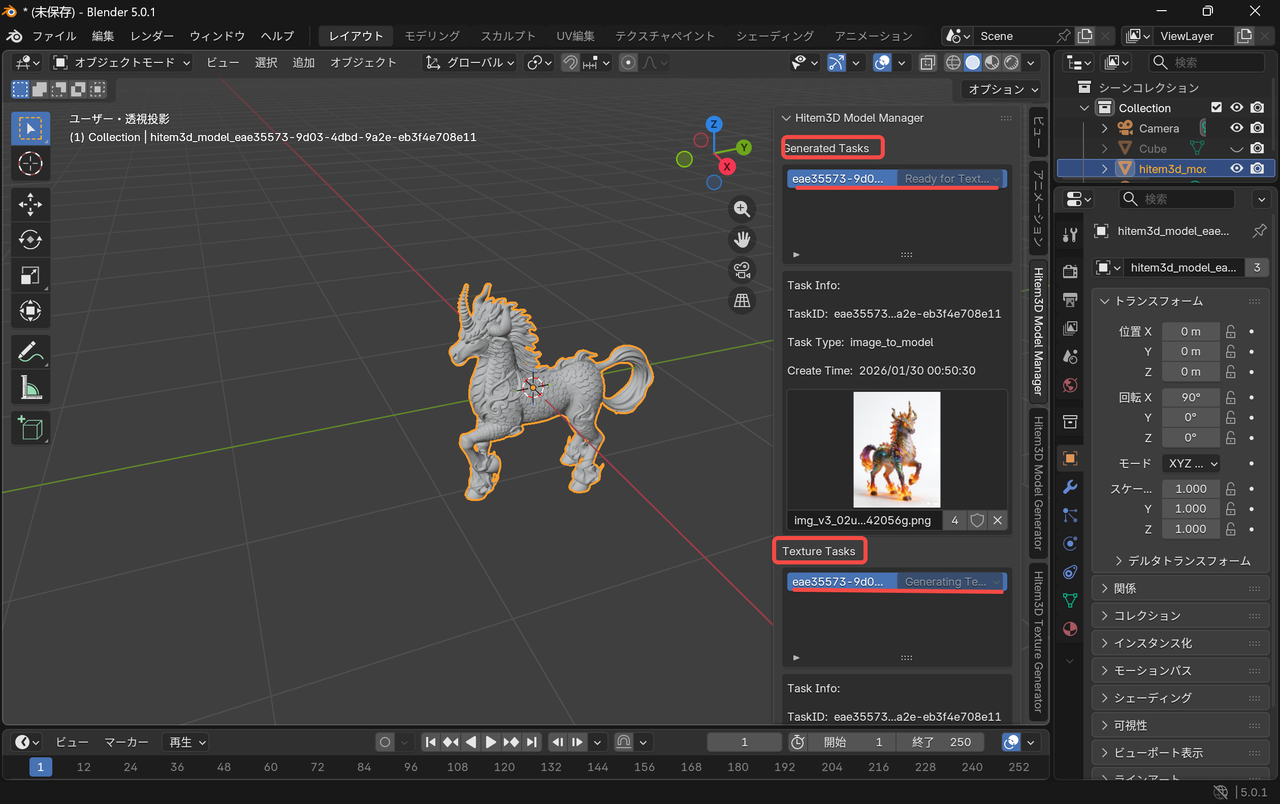The width and height of the screenshot is (1280, 804).
Task: Toggle camera view in viewport
Action: tap(742, 270)
